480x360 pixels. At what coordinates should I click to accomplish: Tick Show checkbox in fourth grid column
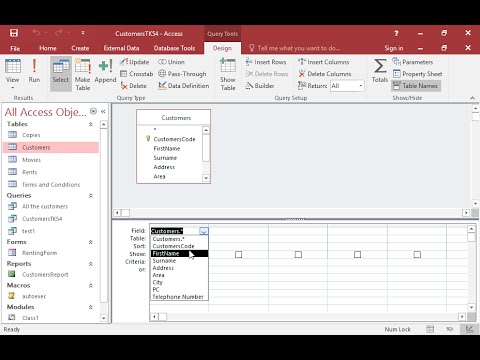[x=357, y=255]
